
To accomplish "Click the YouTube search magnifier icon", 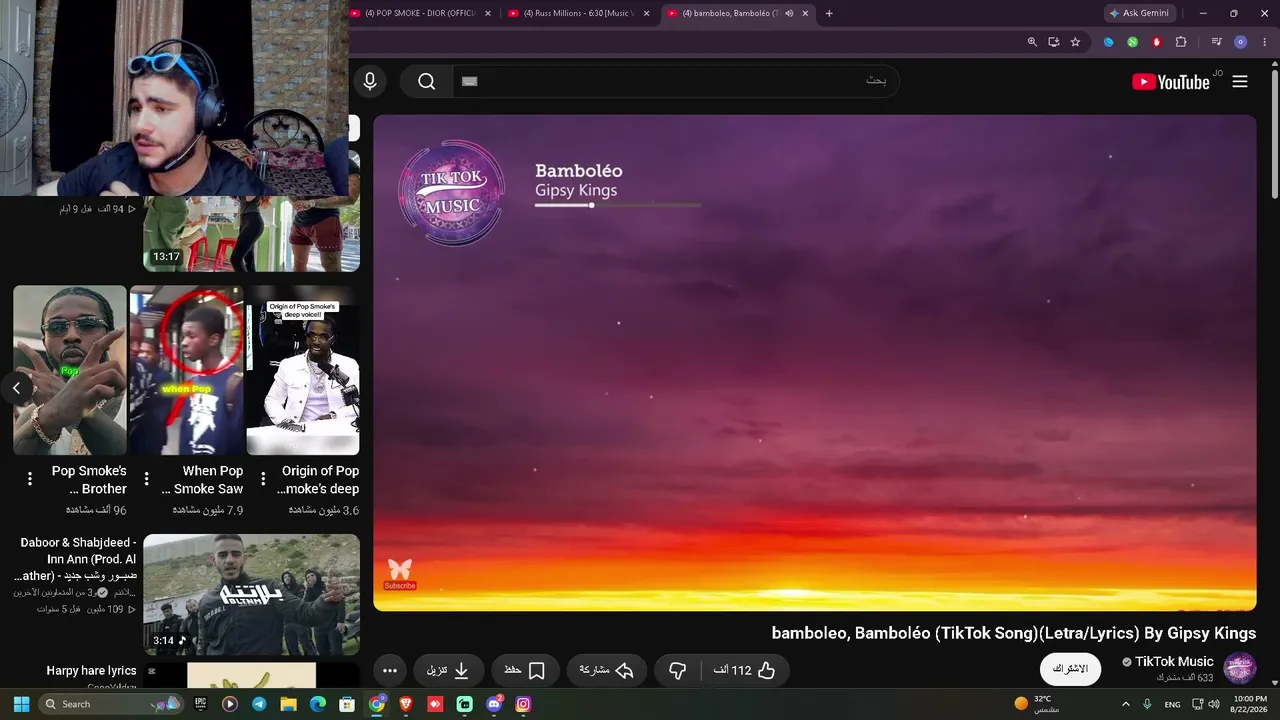I will tap(427, 82).
